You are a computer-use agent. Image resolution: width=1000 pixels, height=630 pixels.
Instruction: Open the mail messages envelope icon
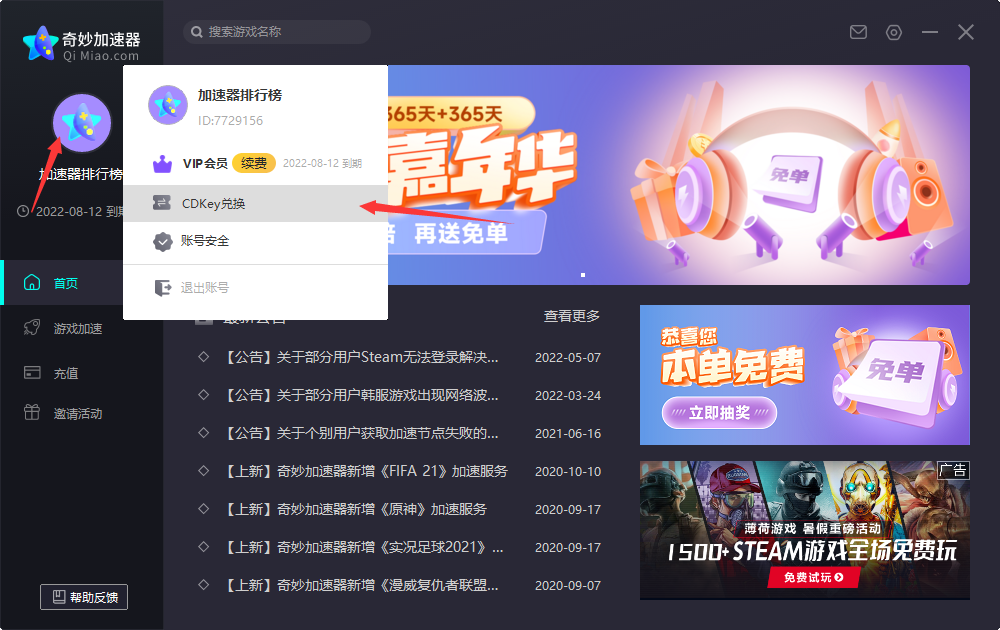pos(858,32)
